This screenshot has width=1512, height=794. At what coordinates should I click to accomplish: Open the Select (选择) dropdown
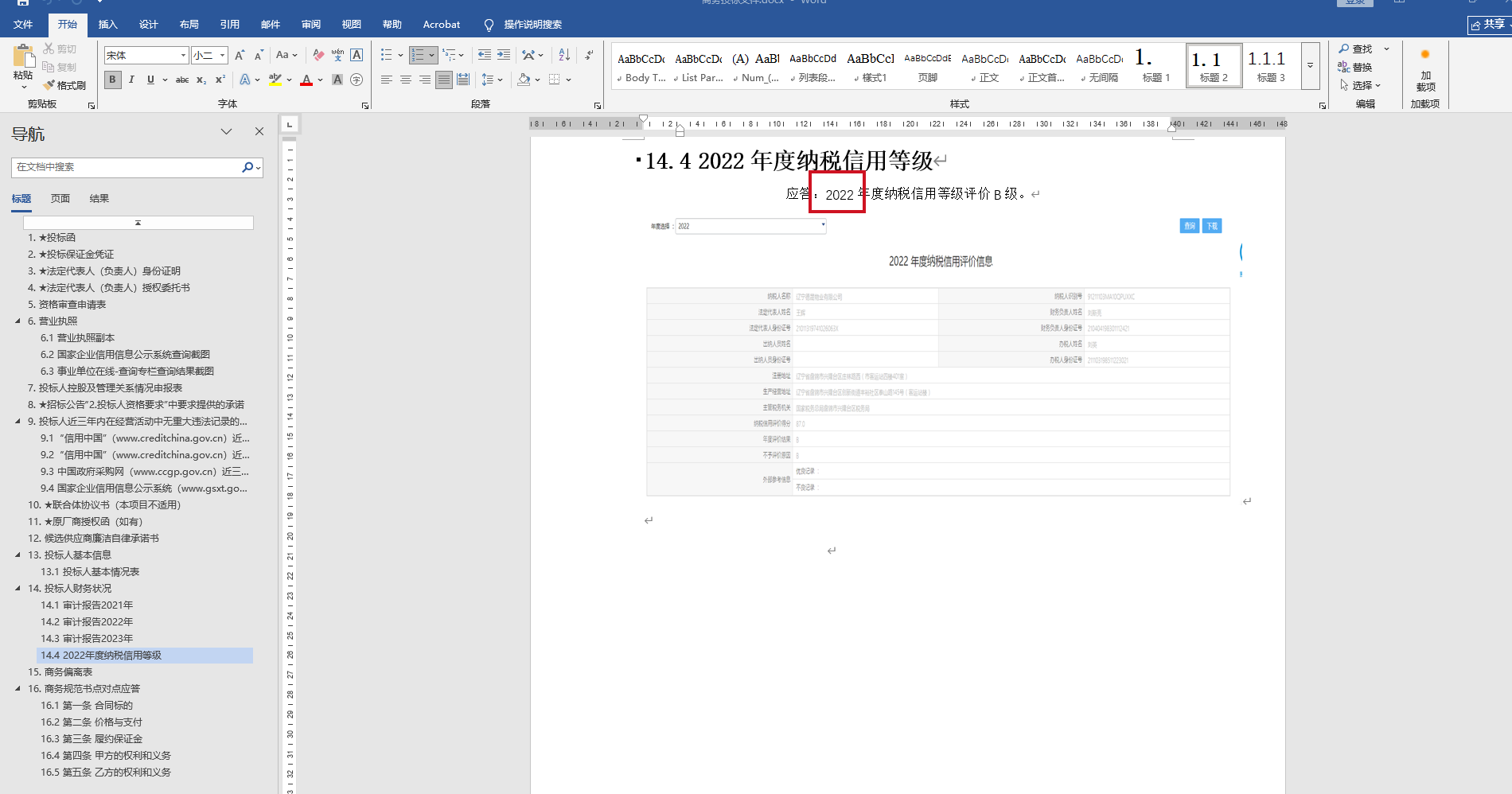pos(1360,85)
